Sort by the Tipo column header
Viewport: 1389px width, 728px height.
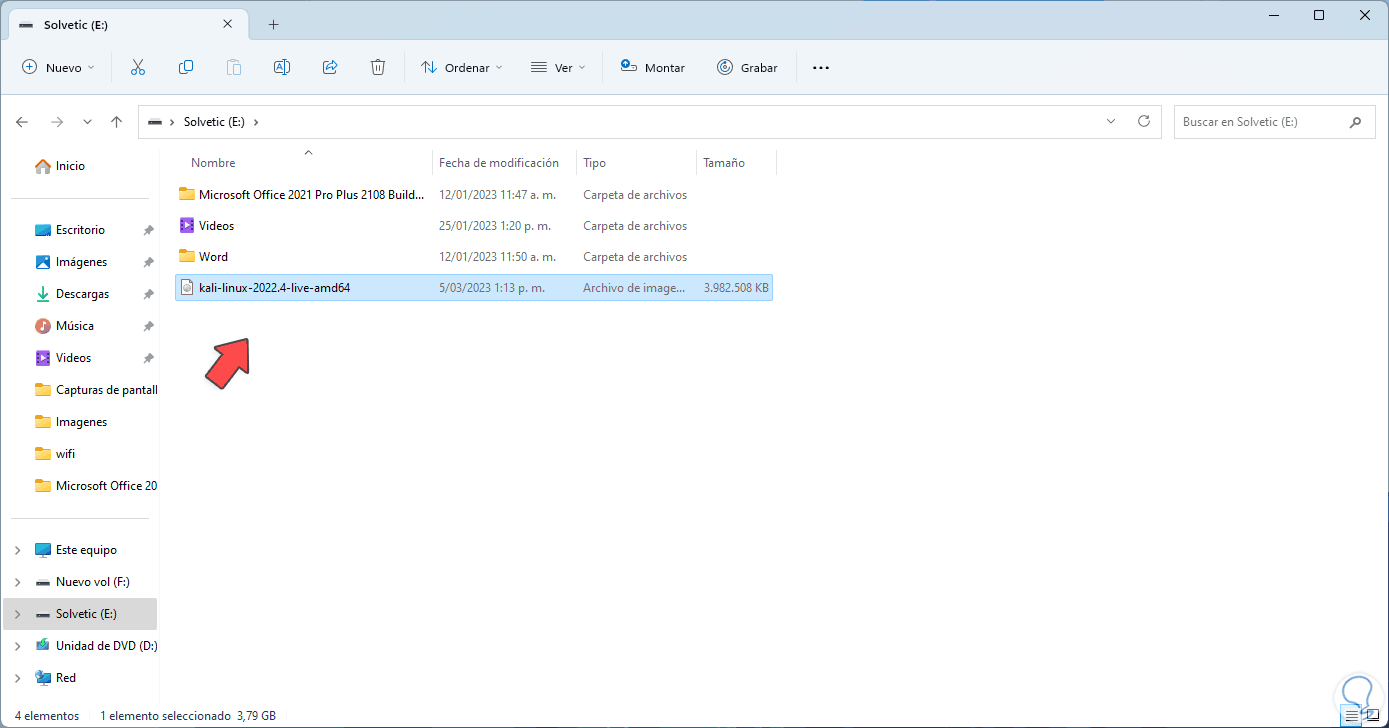pos(595,163)
